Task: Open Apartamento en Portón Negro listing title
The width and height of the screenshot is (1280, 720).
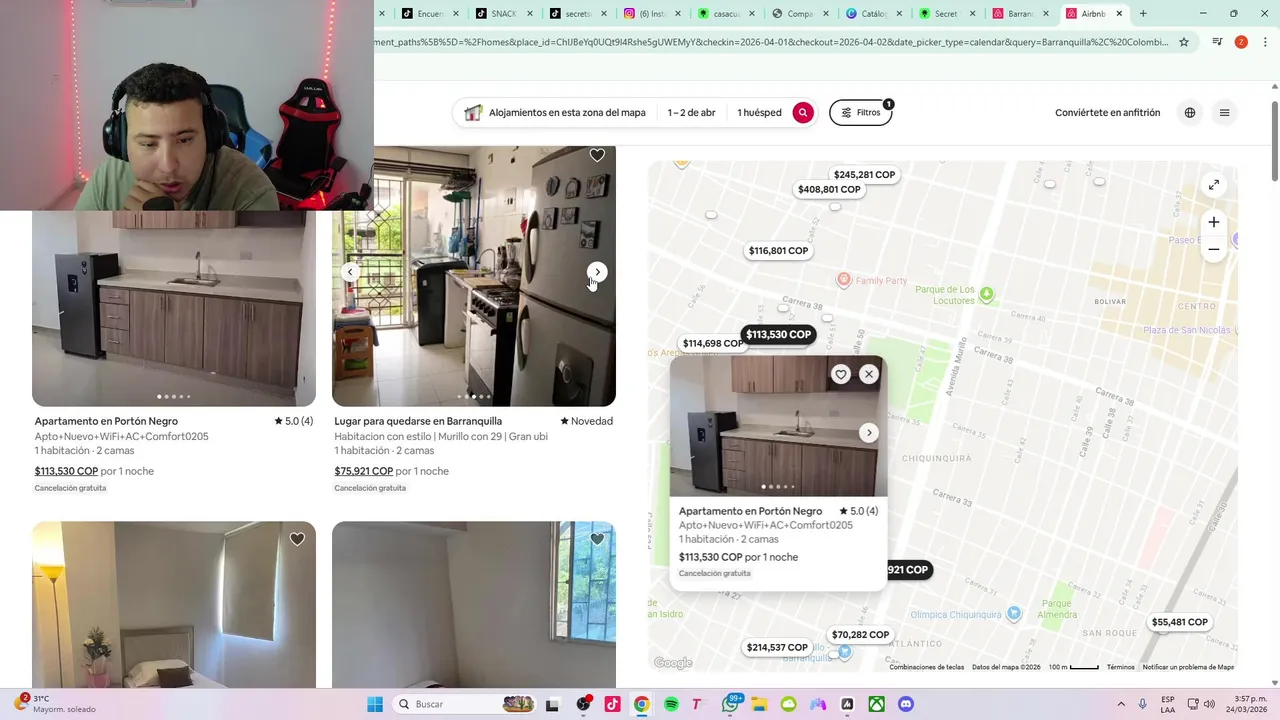Action: click(106, 421)
